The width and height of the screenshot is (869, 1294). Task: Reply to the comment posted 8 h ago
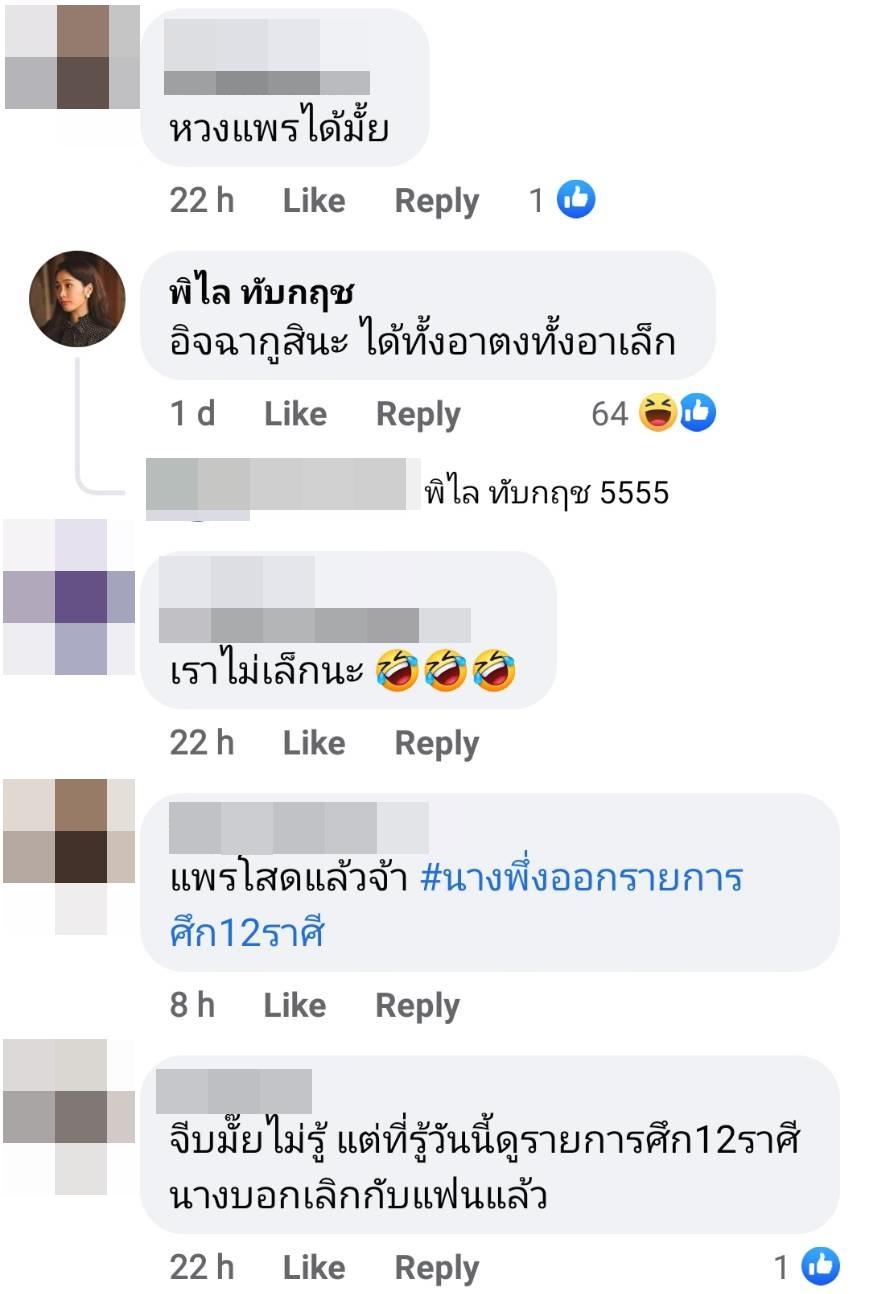tap(418, 1005)
